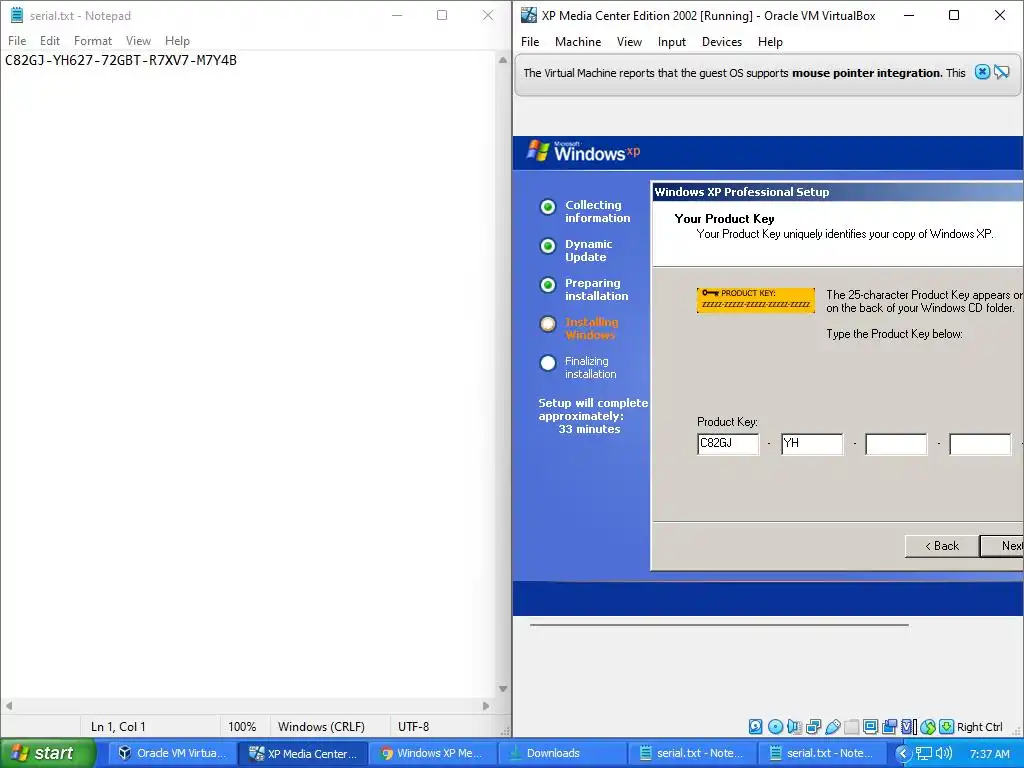Click the 7:37 AM taskbar clock
The height and width of the screenshot is (768, 1024).
[989, 754]
